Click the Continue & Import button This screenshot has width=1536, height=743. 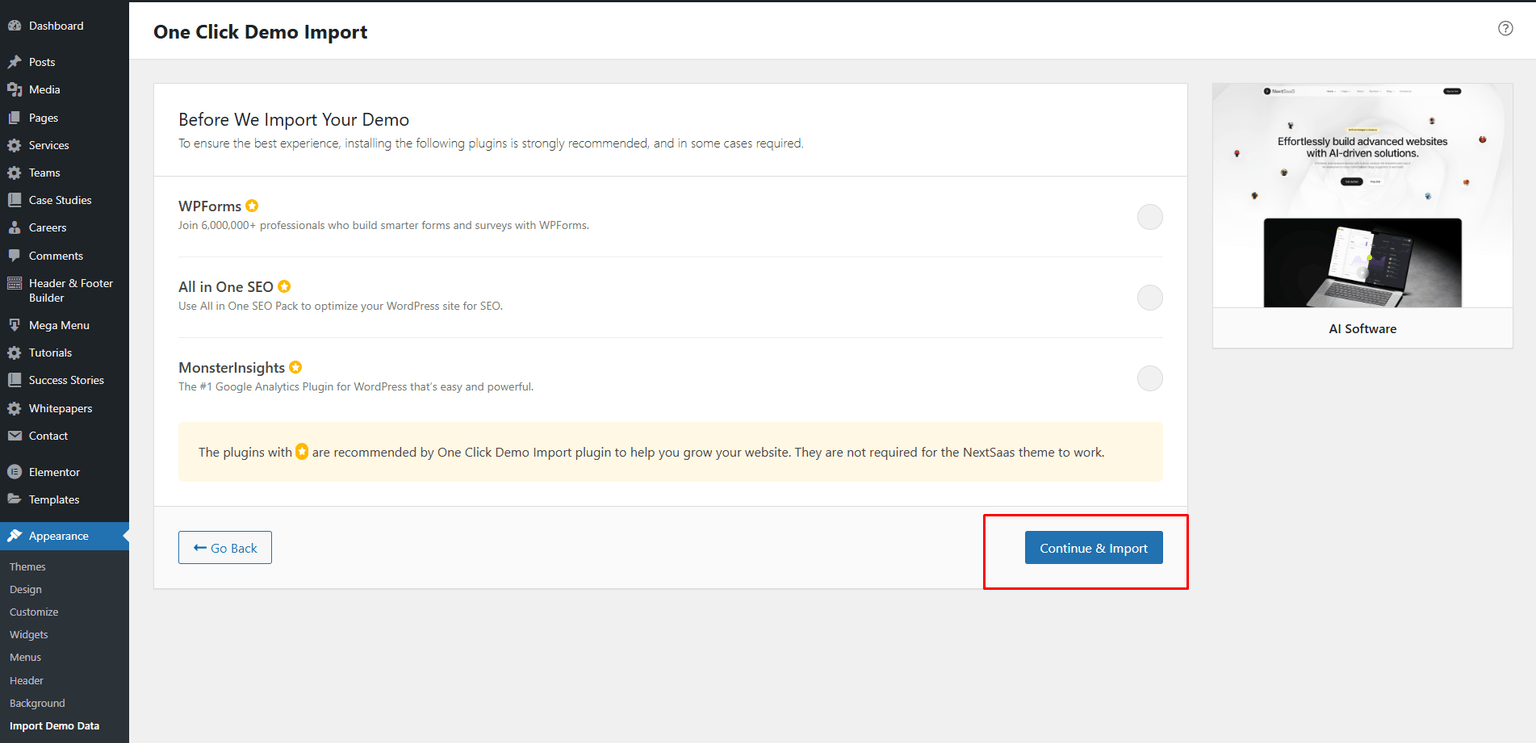pyautogui.click(x=1093, y=548)
